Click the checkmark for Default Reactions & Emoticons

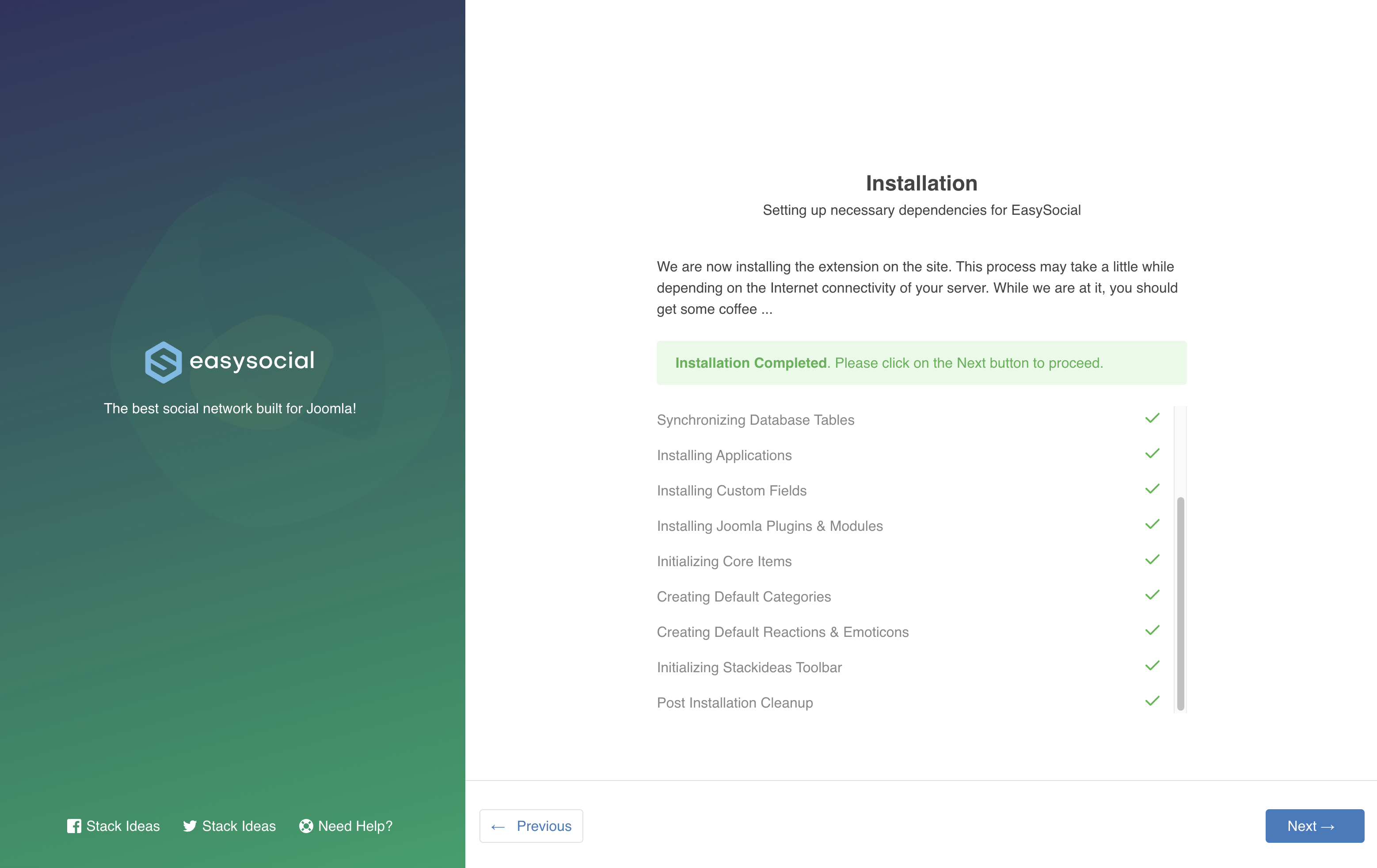point(1152,631)
